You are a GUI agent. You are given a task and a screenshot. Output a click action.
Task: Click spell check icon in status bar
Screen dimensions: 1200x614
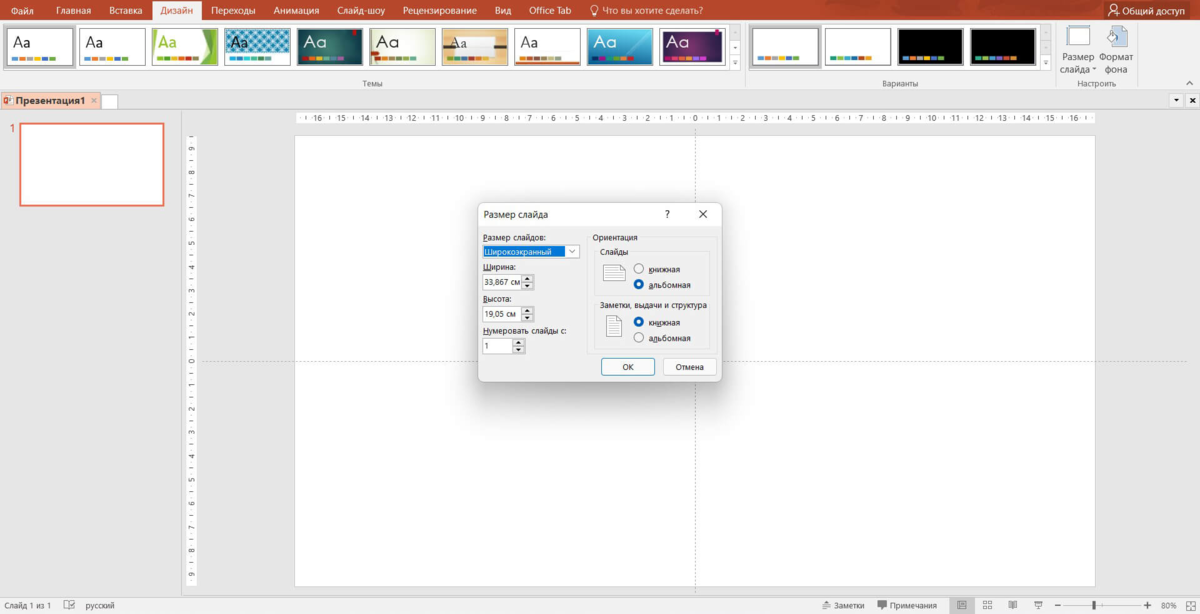(x=69, y=605)
